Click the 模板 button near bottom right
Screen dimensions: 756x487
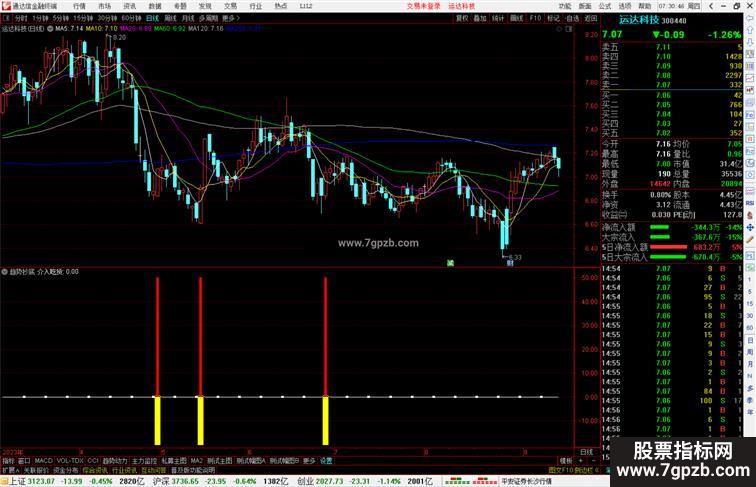(566, 461)
